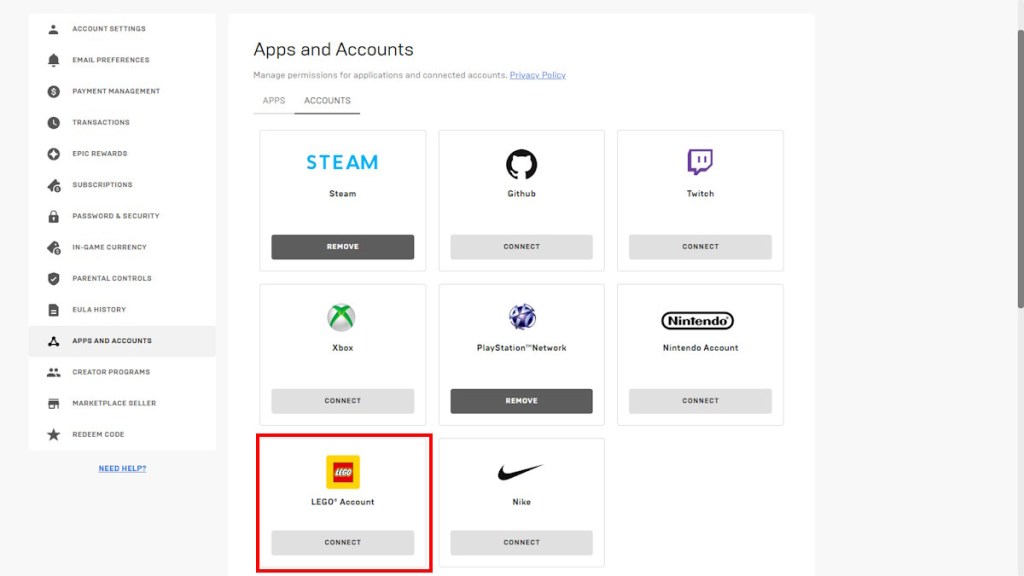Click the NEED HELP? link
This screenshot has width=1024, height=576.
[x=122, y=467]
